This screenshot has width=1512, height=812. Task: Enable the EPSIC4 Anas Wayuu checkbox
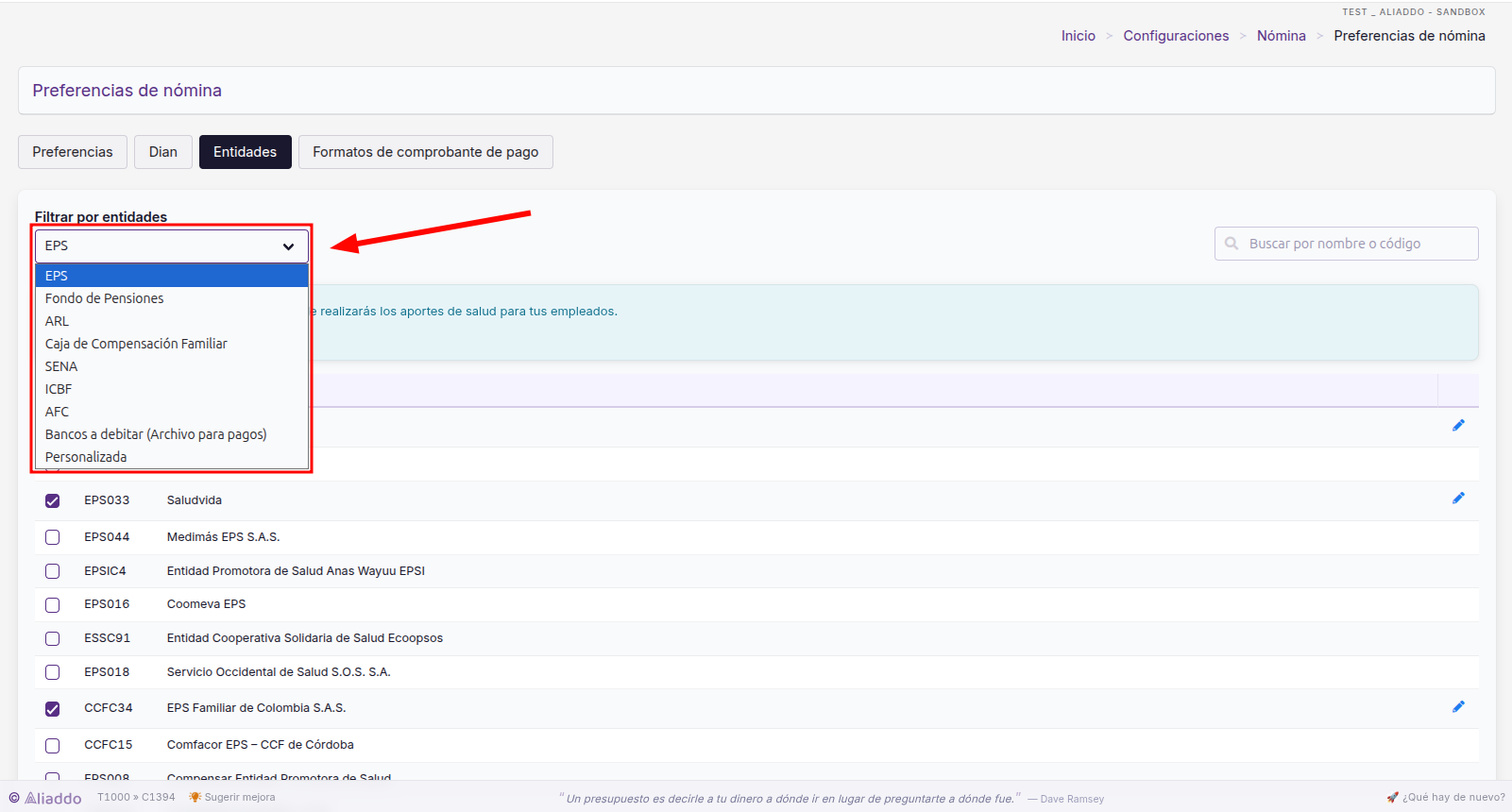(x=53, y=571)
